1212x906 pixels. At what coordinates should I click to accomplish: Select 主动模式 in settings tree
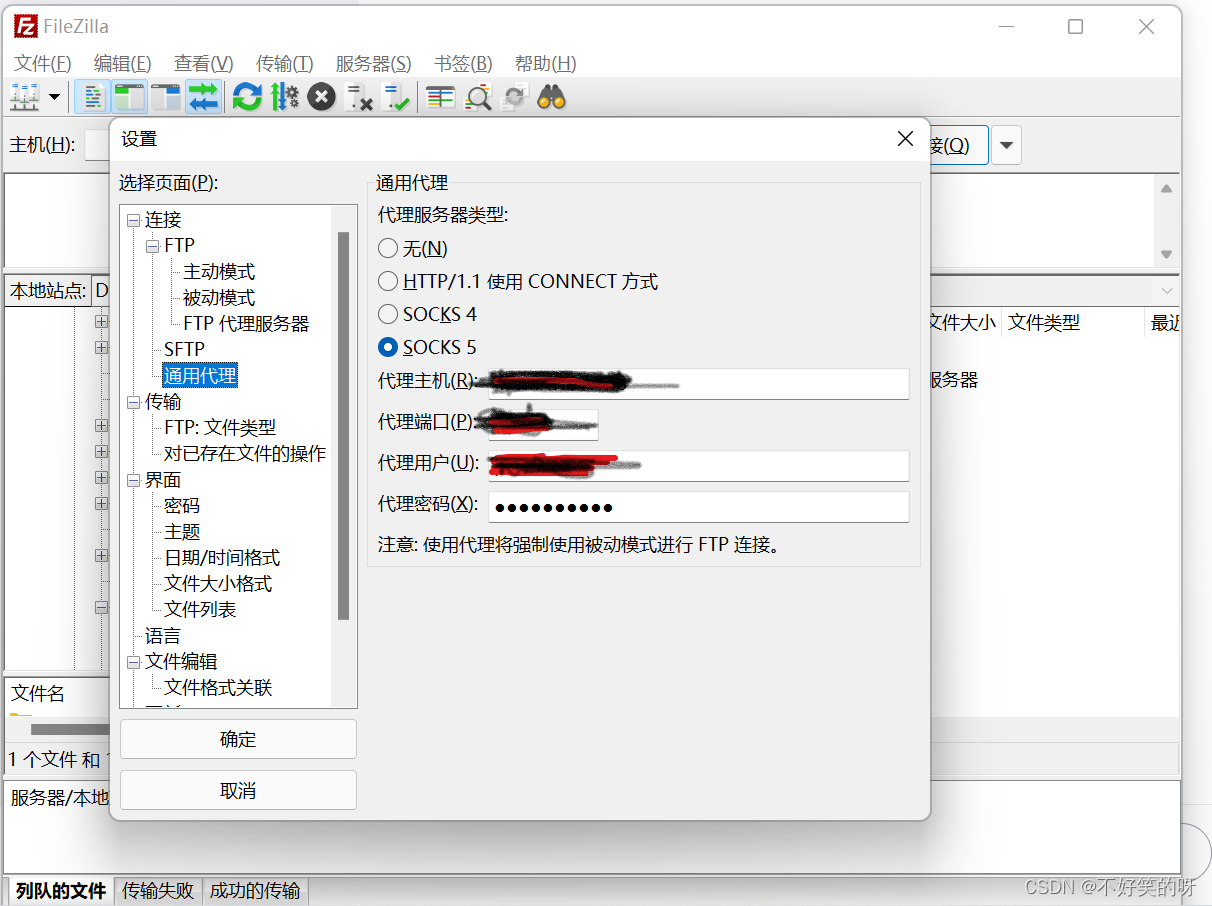coord(219,272)
